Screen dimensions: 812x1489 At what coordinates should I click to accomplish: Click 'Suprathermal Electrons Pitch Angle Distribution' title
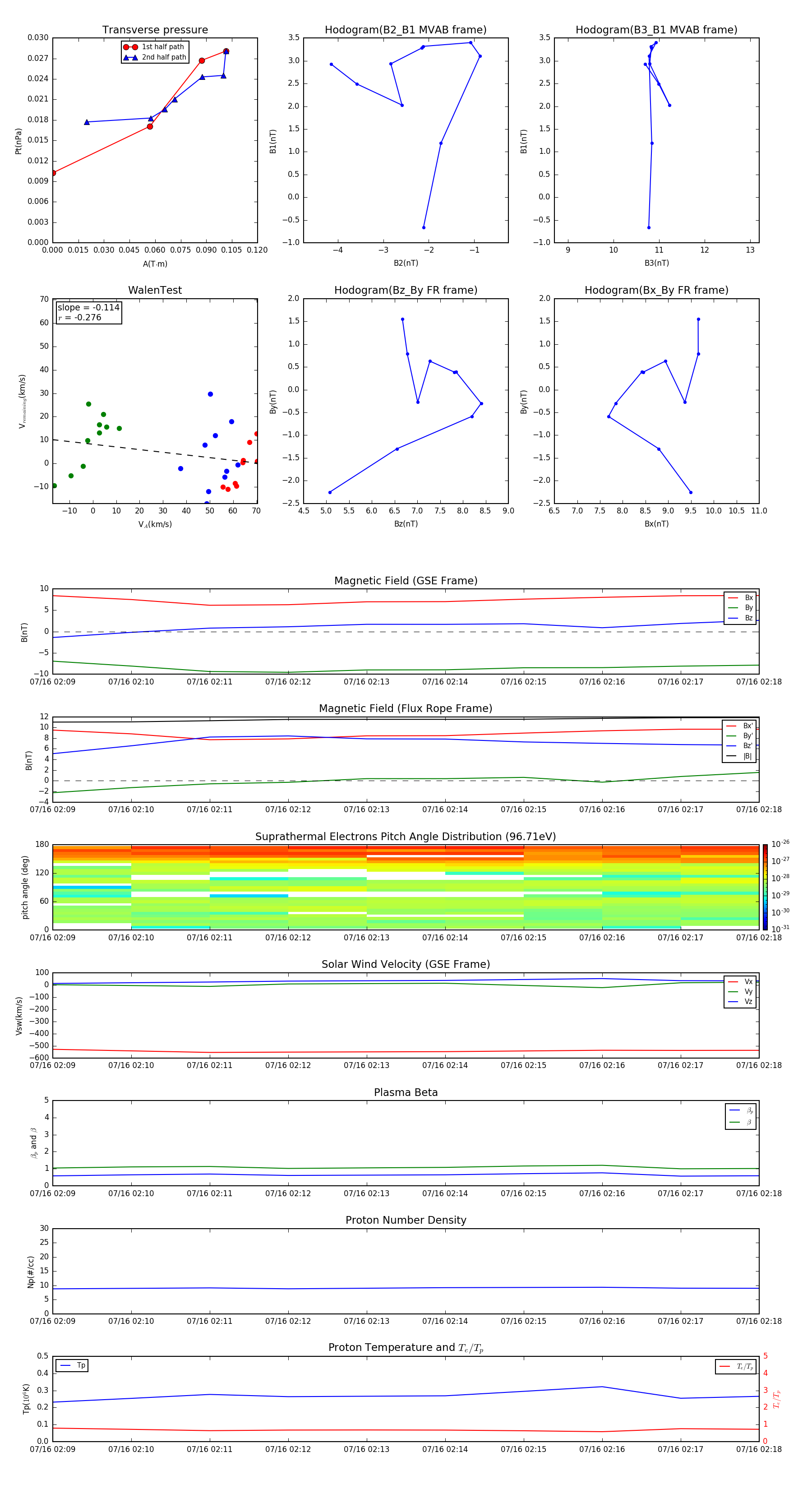tap(406, 837)
